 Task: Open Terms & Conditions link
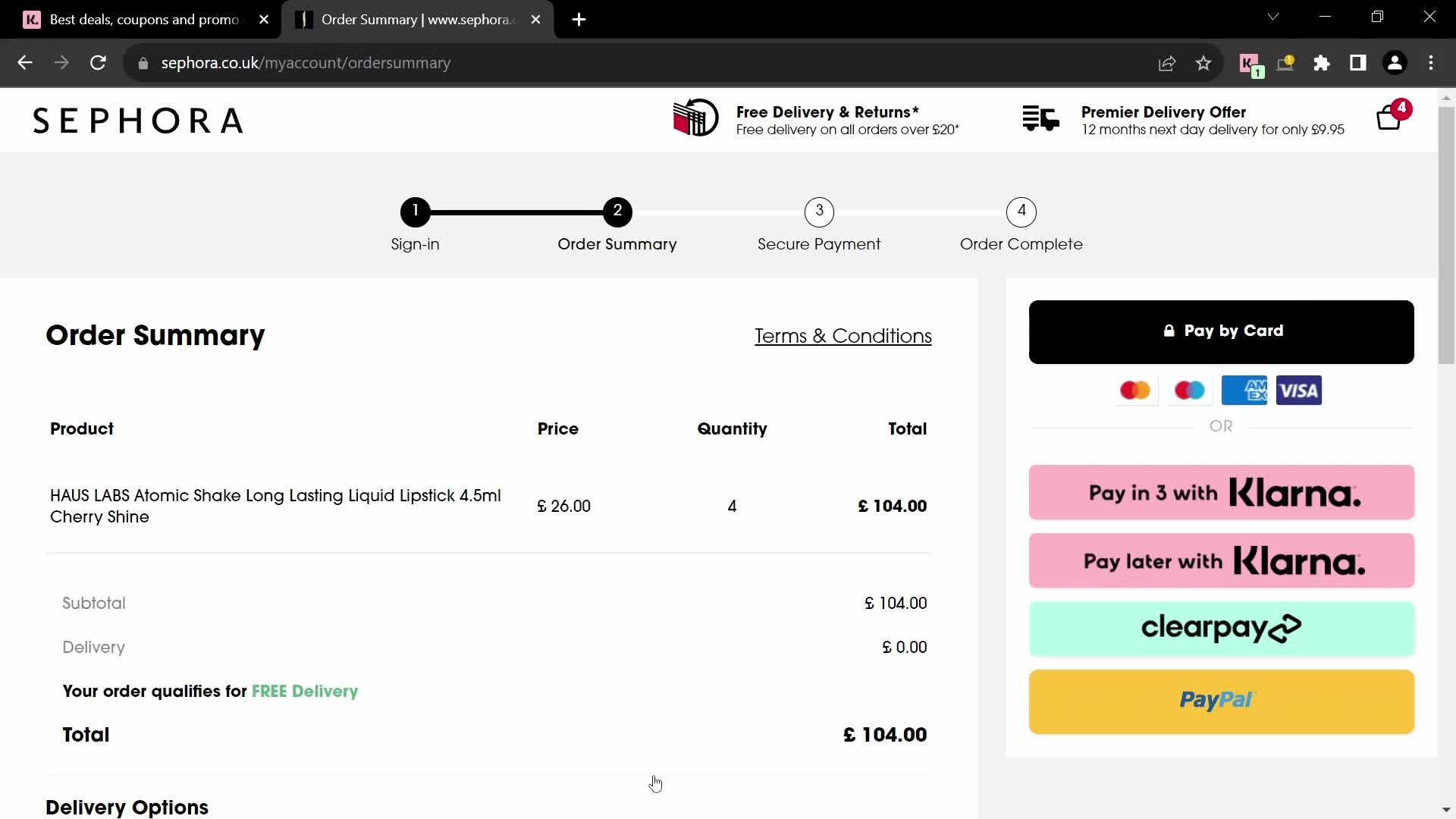843,336
